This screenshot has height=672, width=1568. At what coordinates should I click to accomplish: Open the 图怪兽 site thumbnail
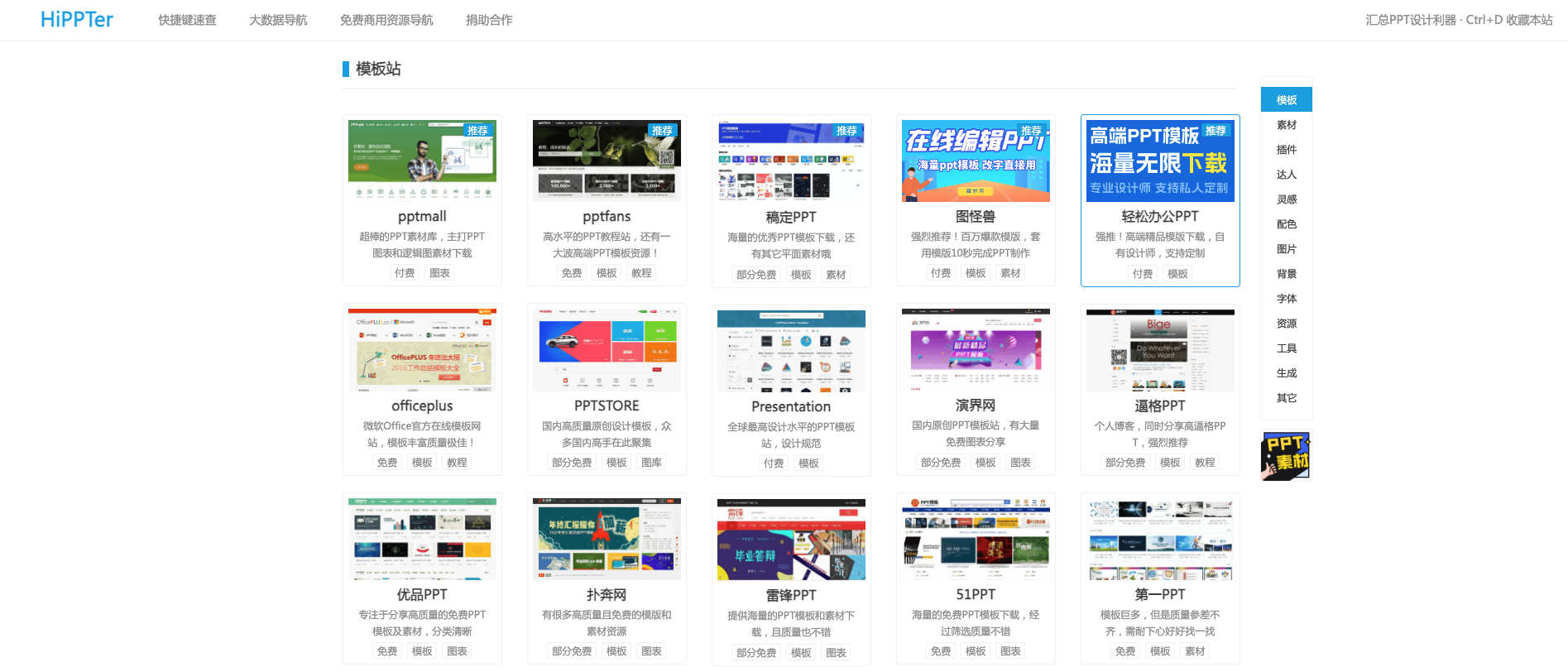coord(976,161)
